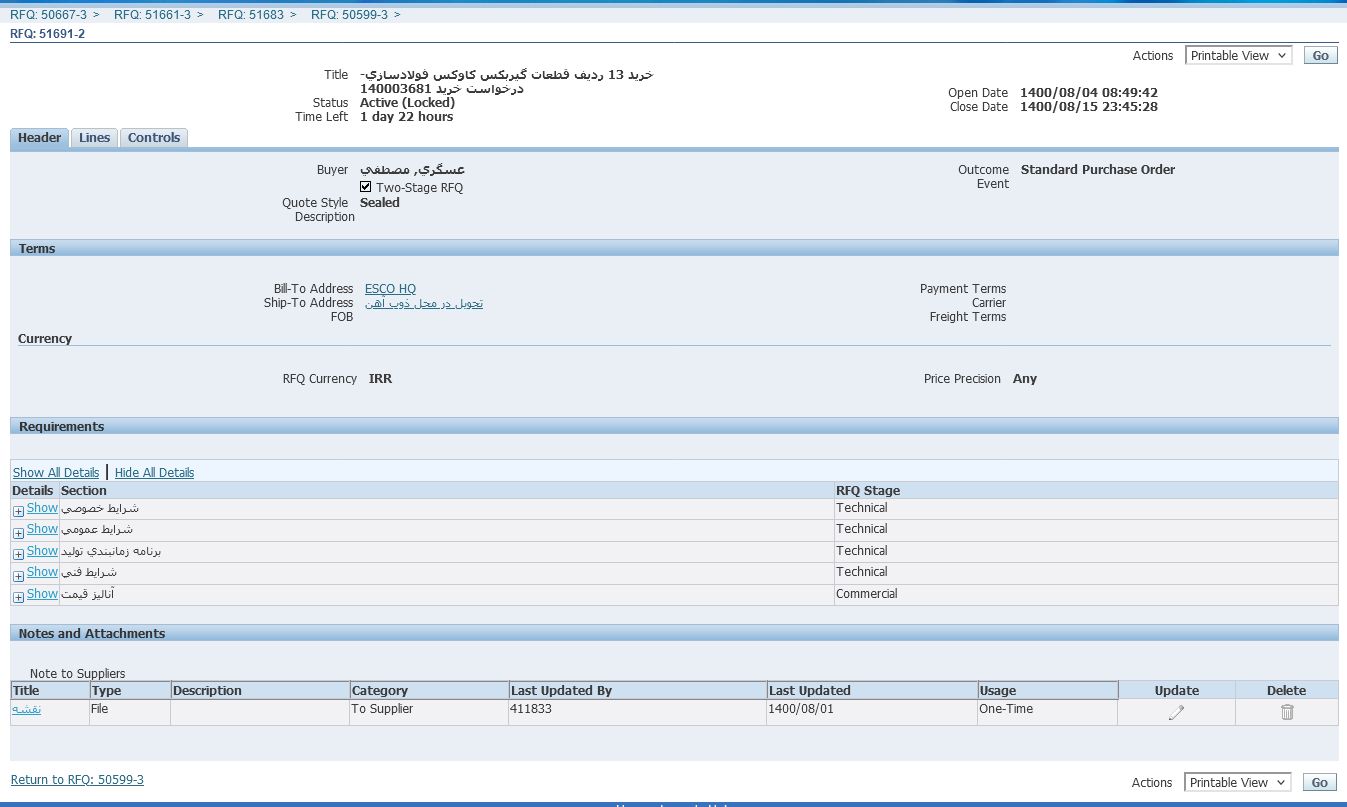This screenshot has height=807, width=1347.
Task: Click the IRR currency value
Action: click(380, 379)
